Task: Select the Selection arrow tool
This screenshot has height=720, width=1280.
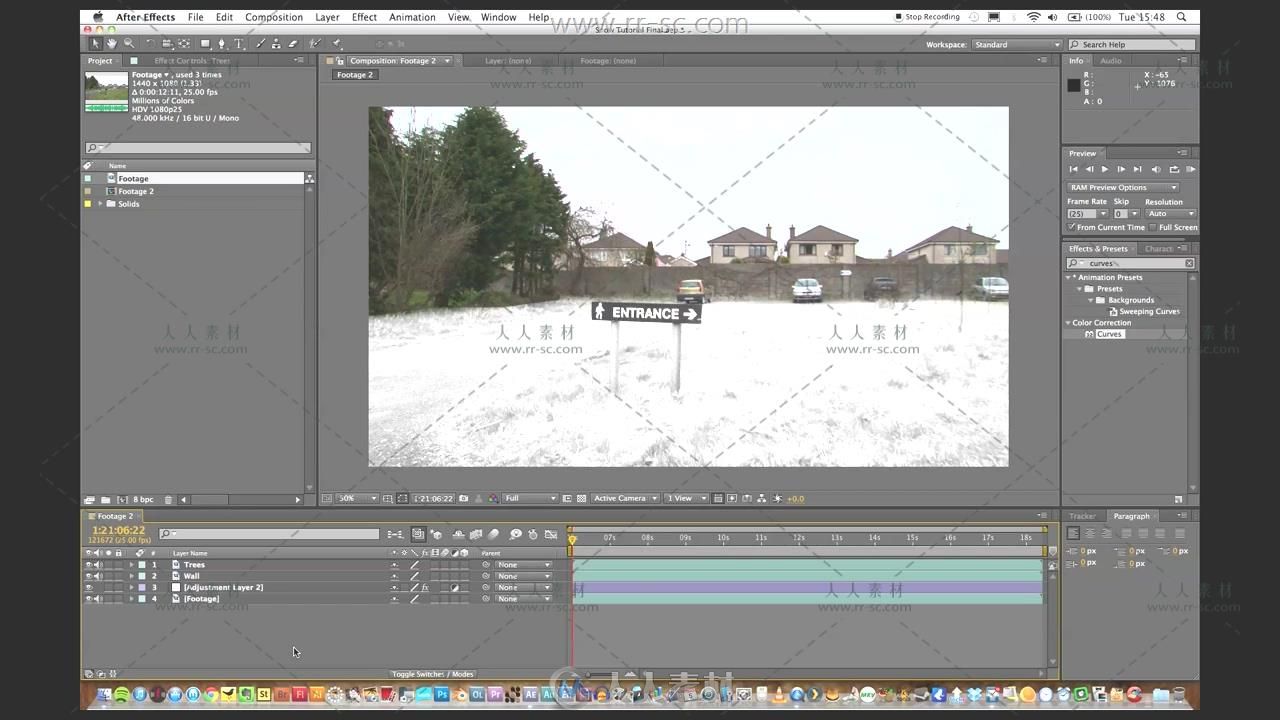Action: [96, 44]
